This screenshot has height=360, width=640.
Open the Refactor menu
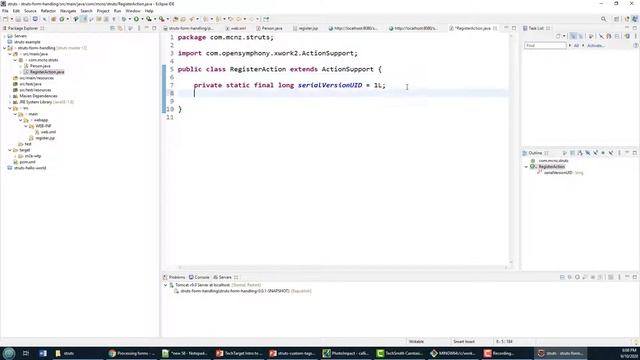point(48,11)
